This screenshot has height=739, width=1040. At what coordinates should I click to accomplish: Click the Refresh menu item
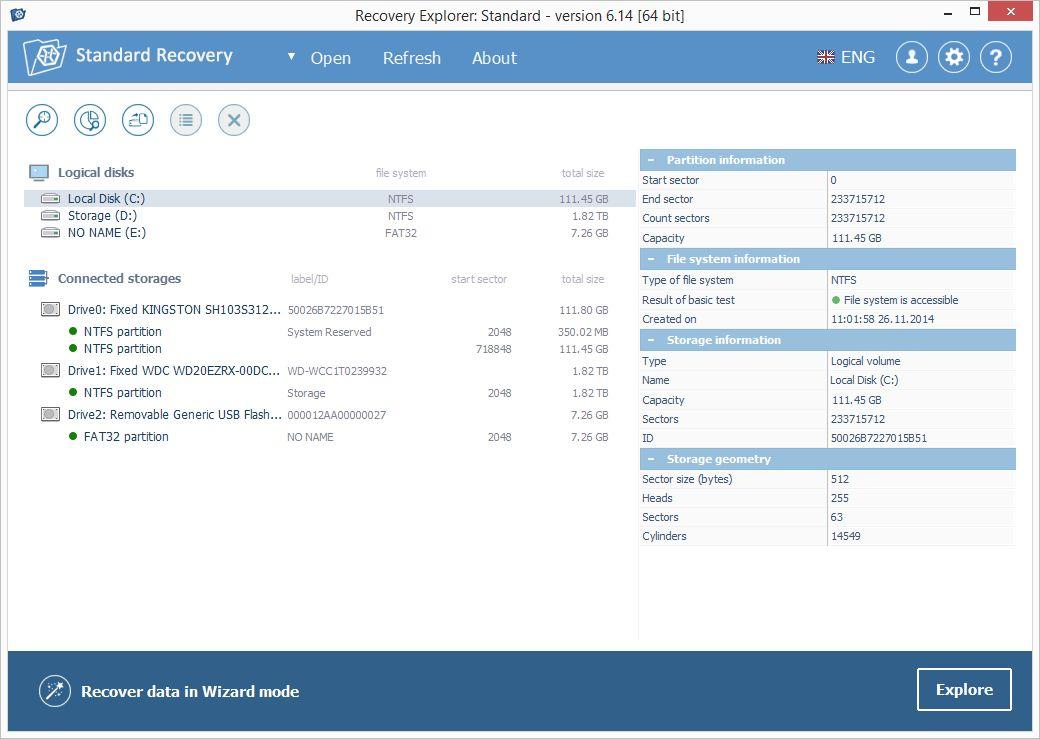[411, 58]
